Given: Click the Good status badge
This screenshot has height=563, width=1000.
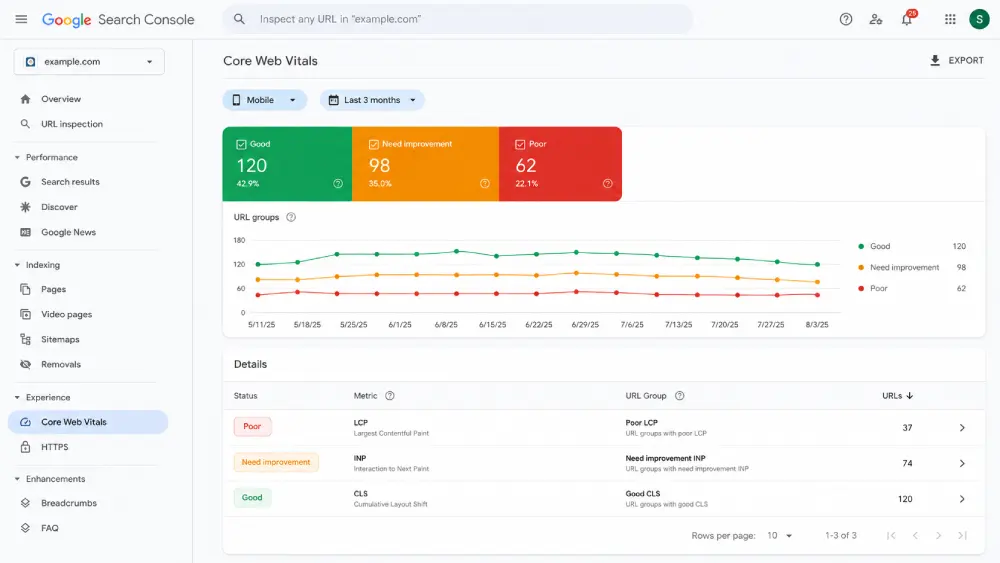Looking at the screenshot, I should point(253,498).
